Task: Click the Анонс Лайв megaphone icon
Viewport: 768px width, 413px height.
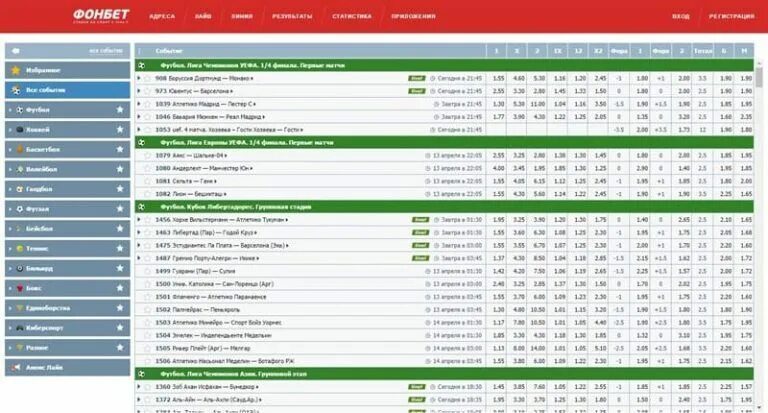Action: click(16, 367)
